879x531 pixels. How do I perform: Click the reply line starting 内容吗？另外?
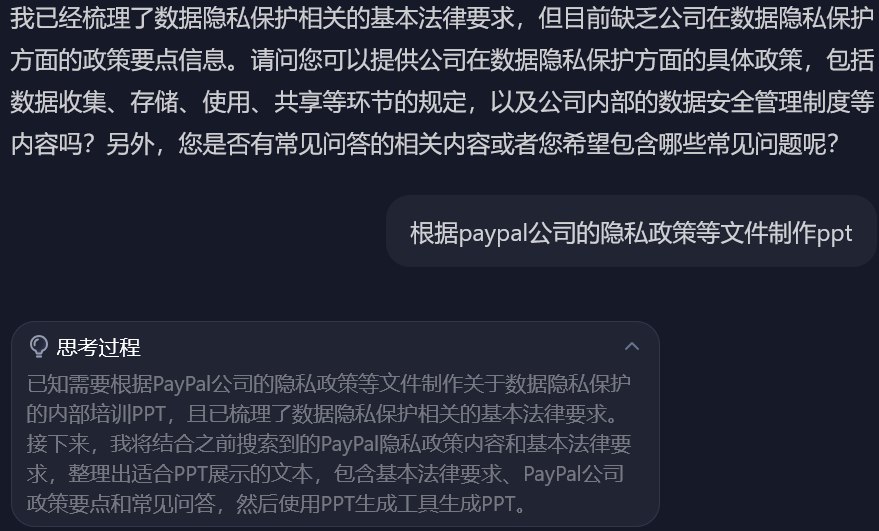424,144
